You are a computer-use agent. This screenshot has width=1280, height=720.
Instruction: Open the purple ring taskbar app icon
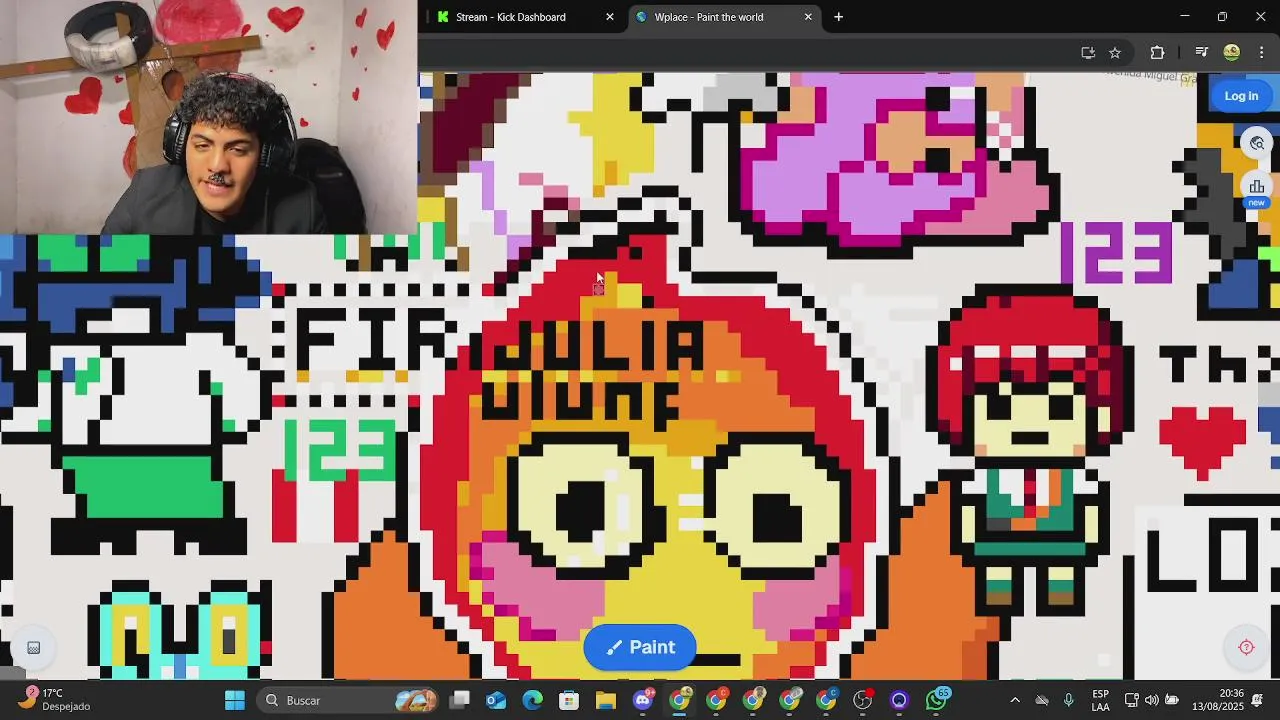tap(899, 700)
